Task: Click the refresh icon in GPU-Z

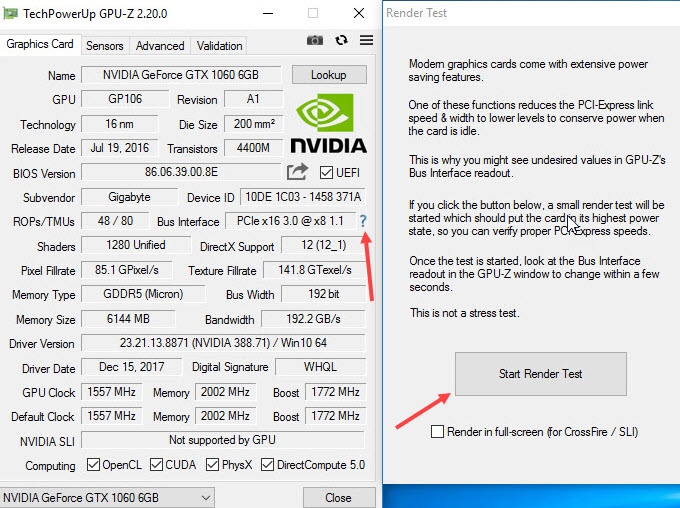Action: (x=341, y=40)
